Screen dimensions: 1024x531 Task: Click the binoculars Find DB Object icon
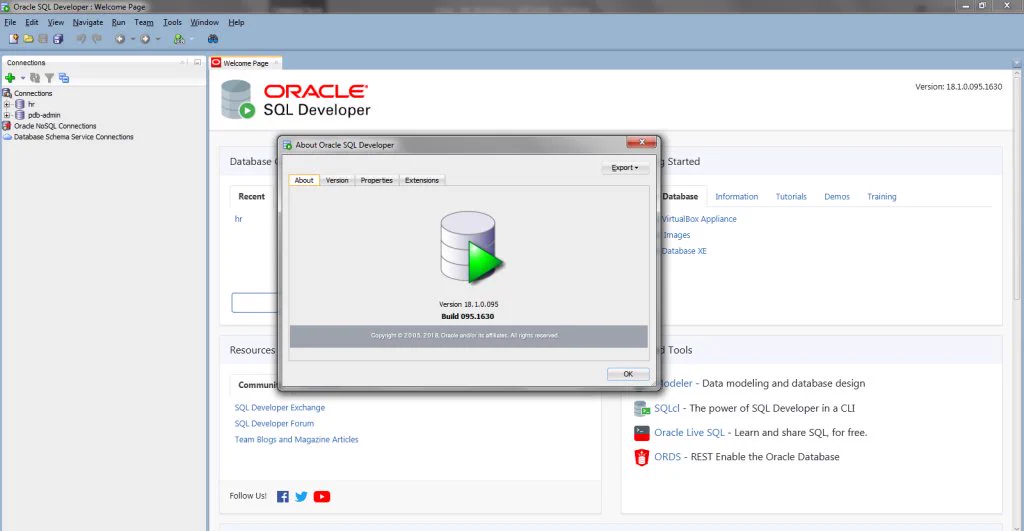(213, 39)
